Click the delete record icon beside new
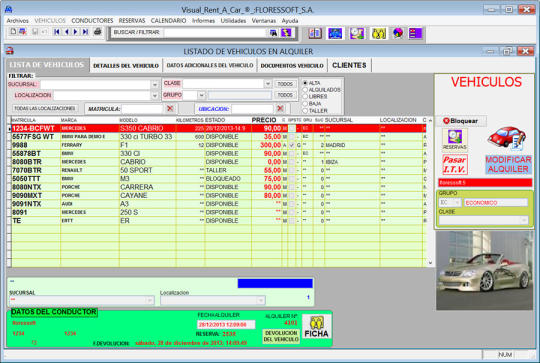The width and height of the screenshot is (540, 363). tap(23, 32)
